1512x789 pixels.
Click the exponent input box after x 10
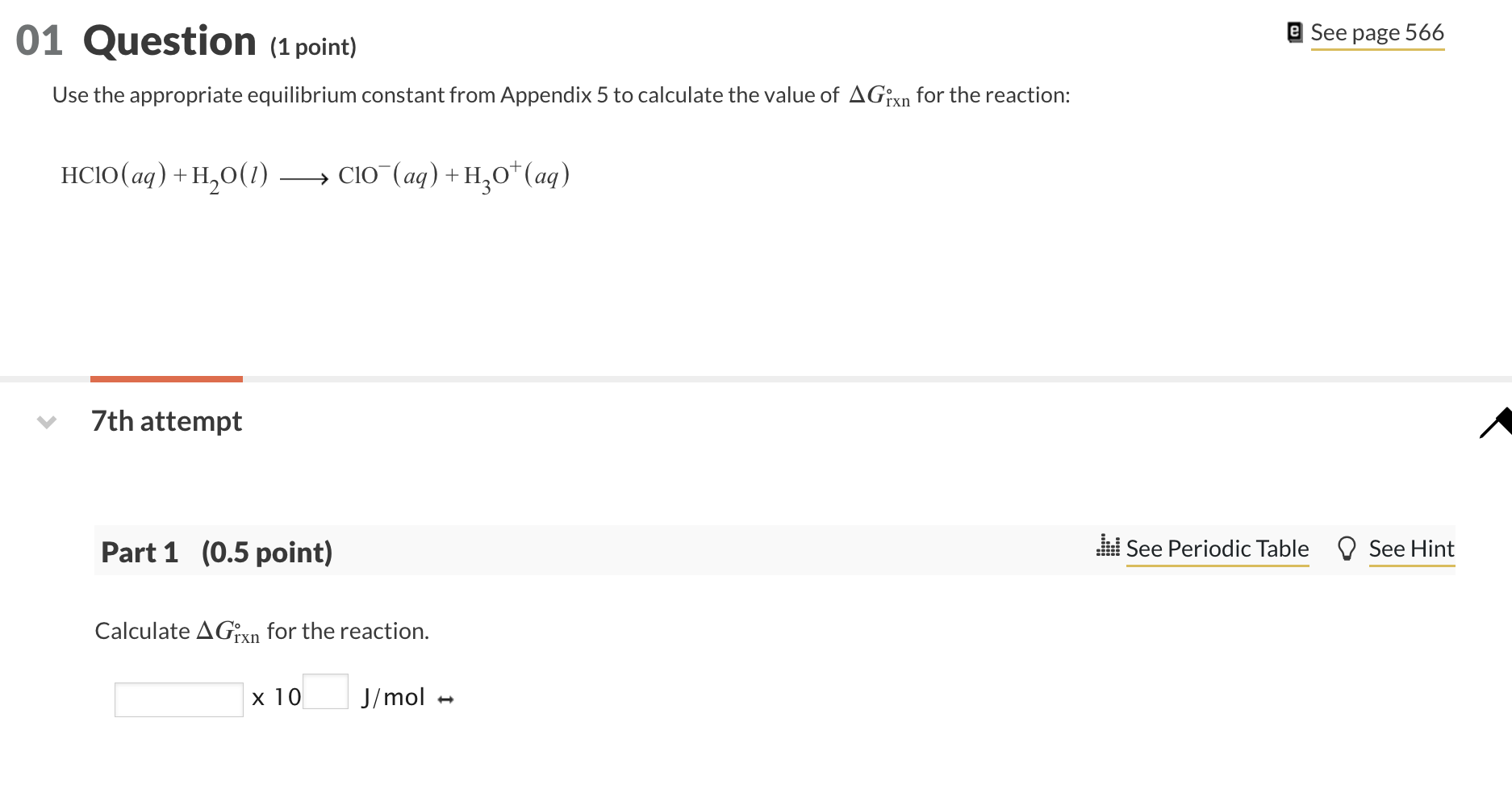coord(324,691)
